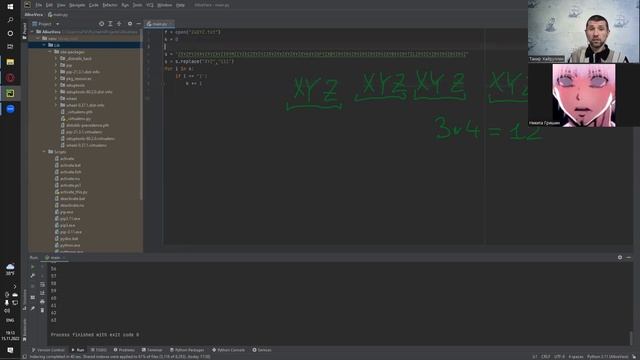Open the VCS menu

click(150, 5)
